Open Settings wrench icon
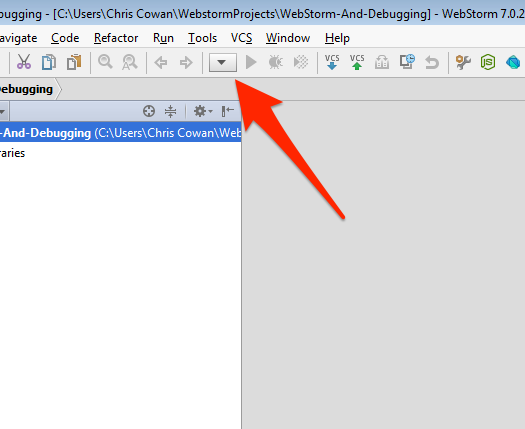The width and height of the screenshot is (525, 429). 463,62
